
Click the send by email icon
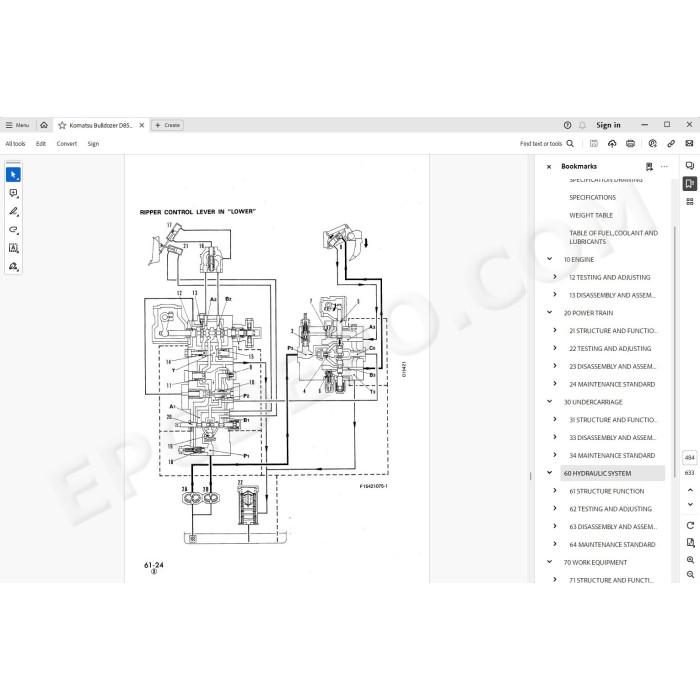point(689,144)
